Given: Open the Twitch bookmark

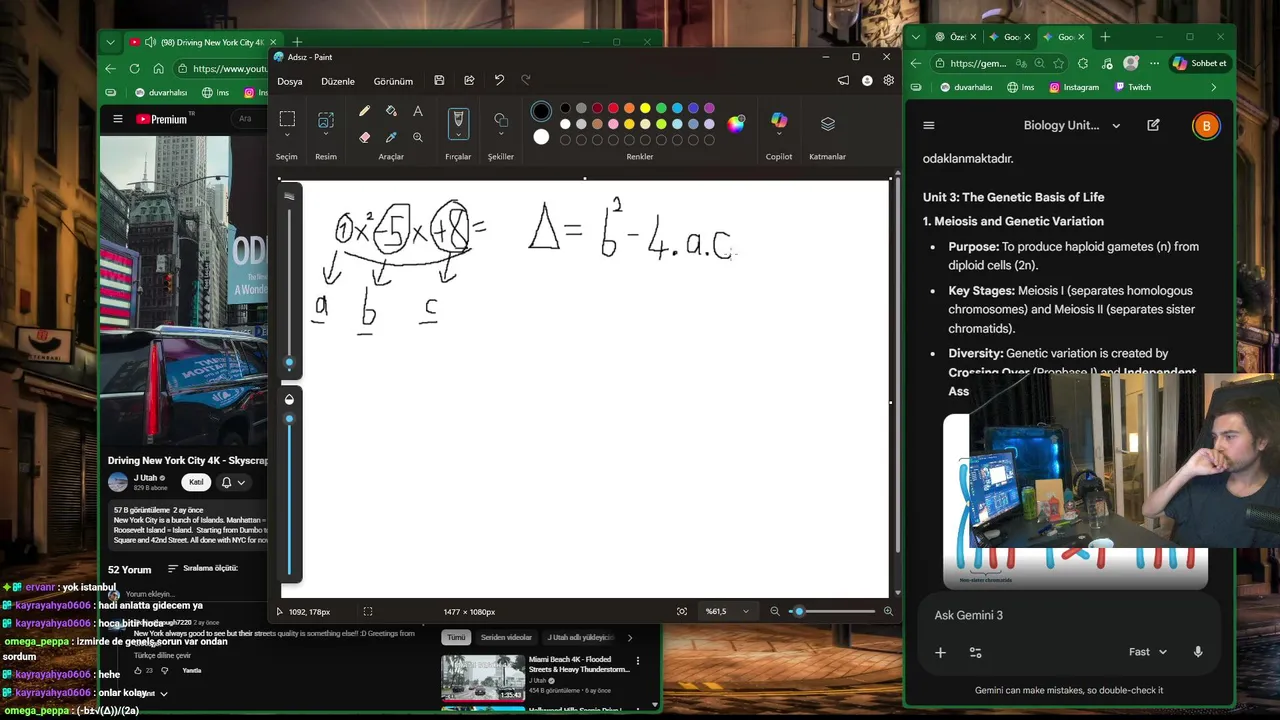Looking at the screenshot, I should (1131, 87).
